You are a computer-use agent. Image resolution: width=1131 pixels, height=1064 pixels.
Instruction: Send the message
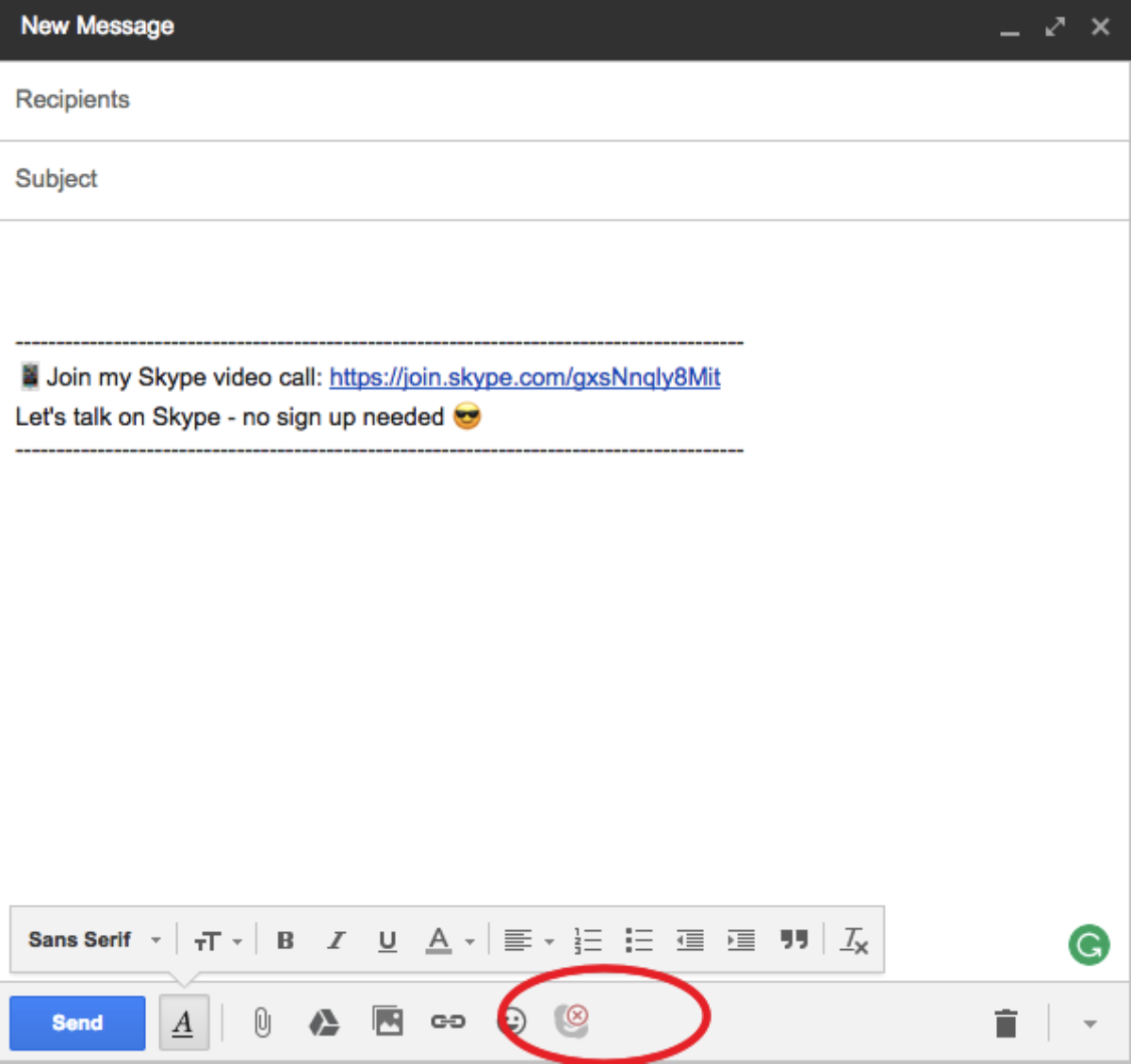click(77, 1023)
